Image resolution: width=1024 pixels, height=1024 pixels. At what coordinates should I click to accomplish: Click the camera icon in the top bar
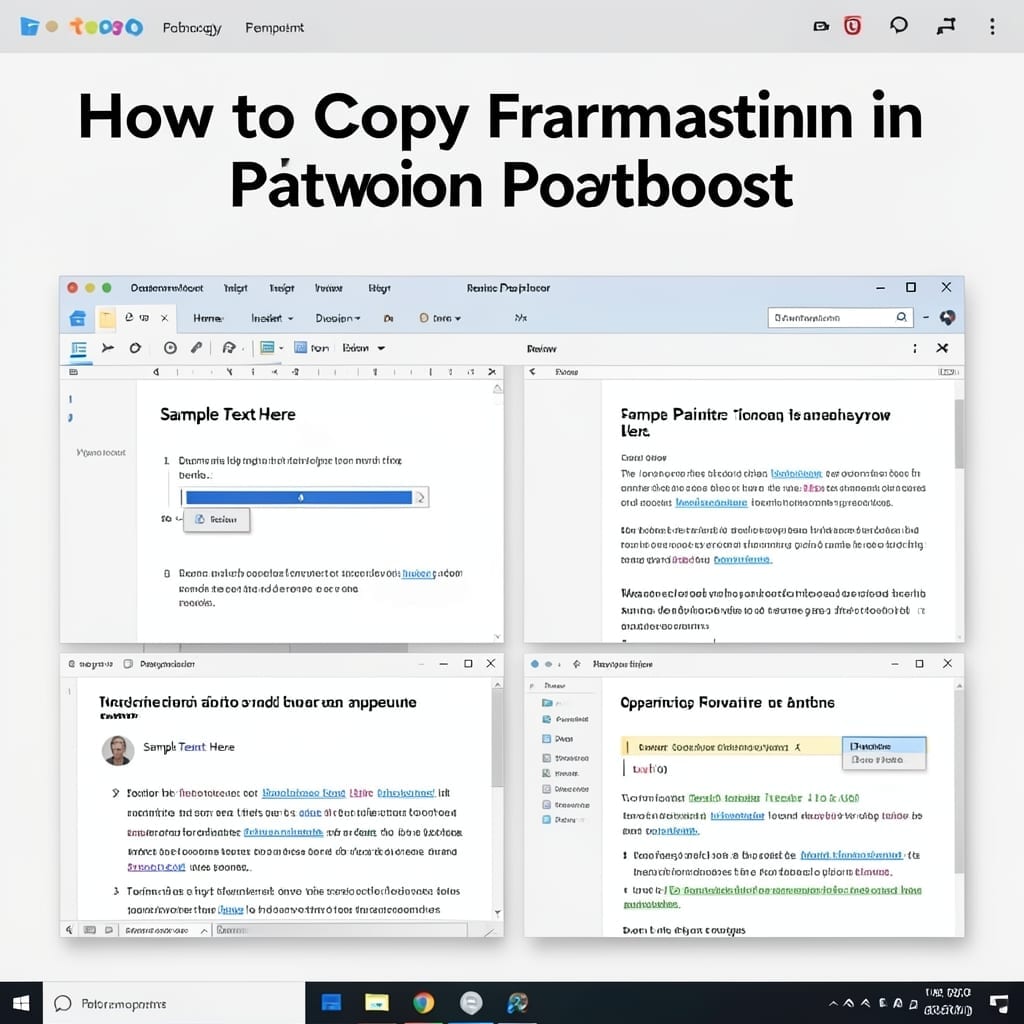coord(821,27)
